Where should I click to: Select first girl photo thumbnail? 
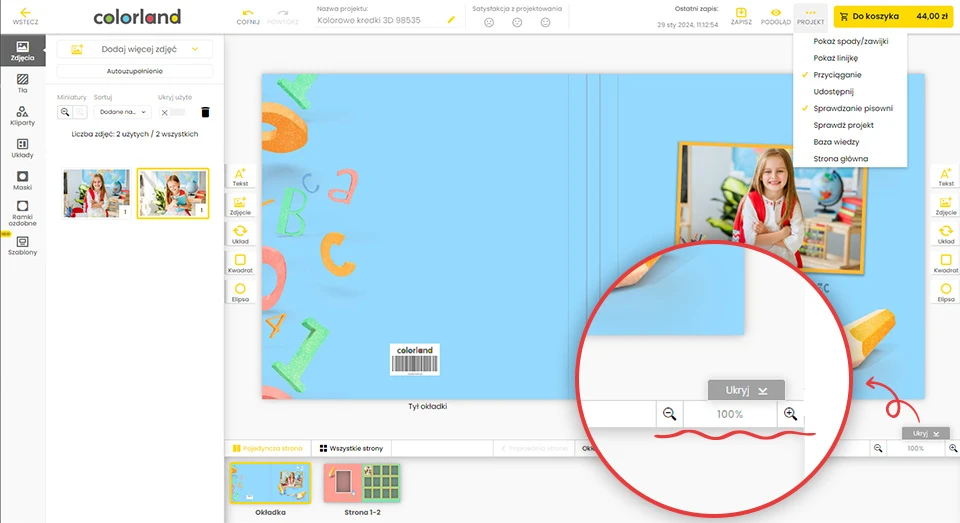[x=97, y=194]
